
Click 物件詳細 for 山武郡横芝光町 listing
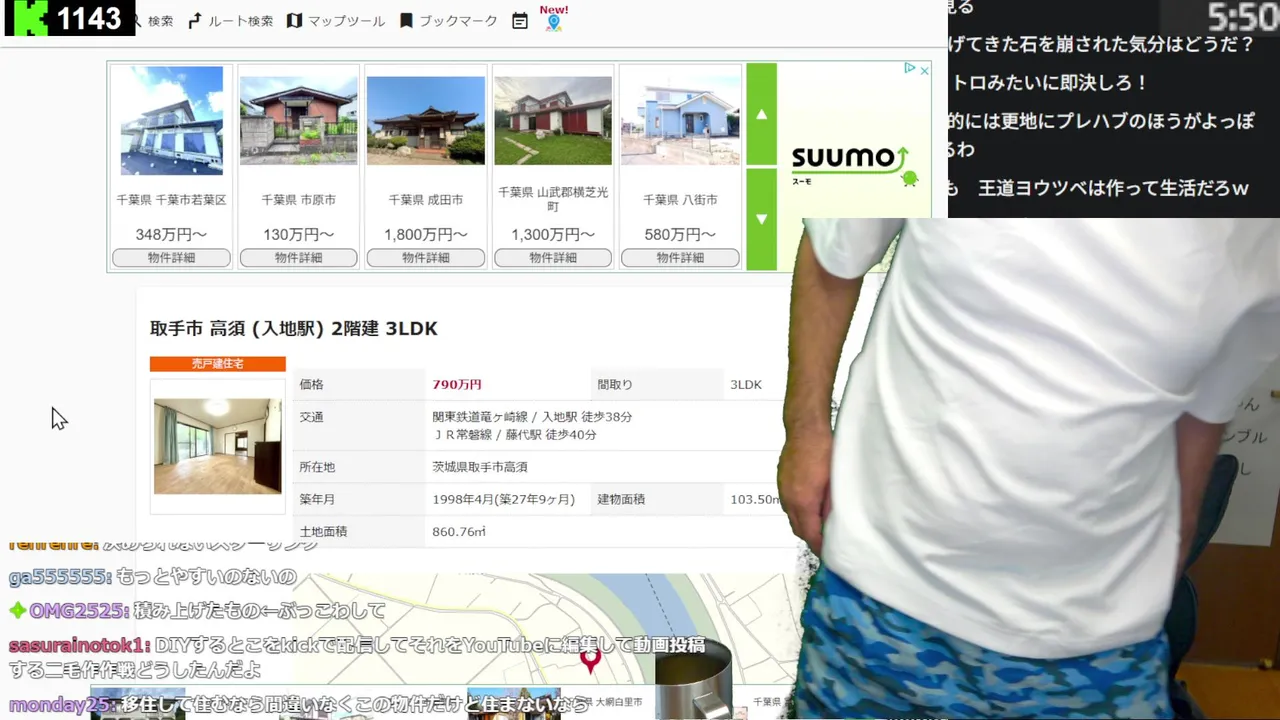(x=553, y=258)
